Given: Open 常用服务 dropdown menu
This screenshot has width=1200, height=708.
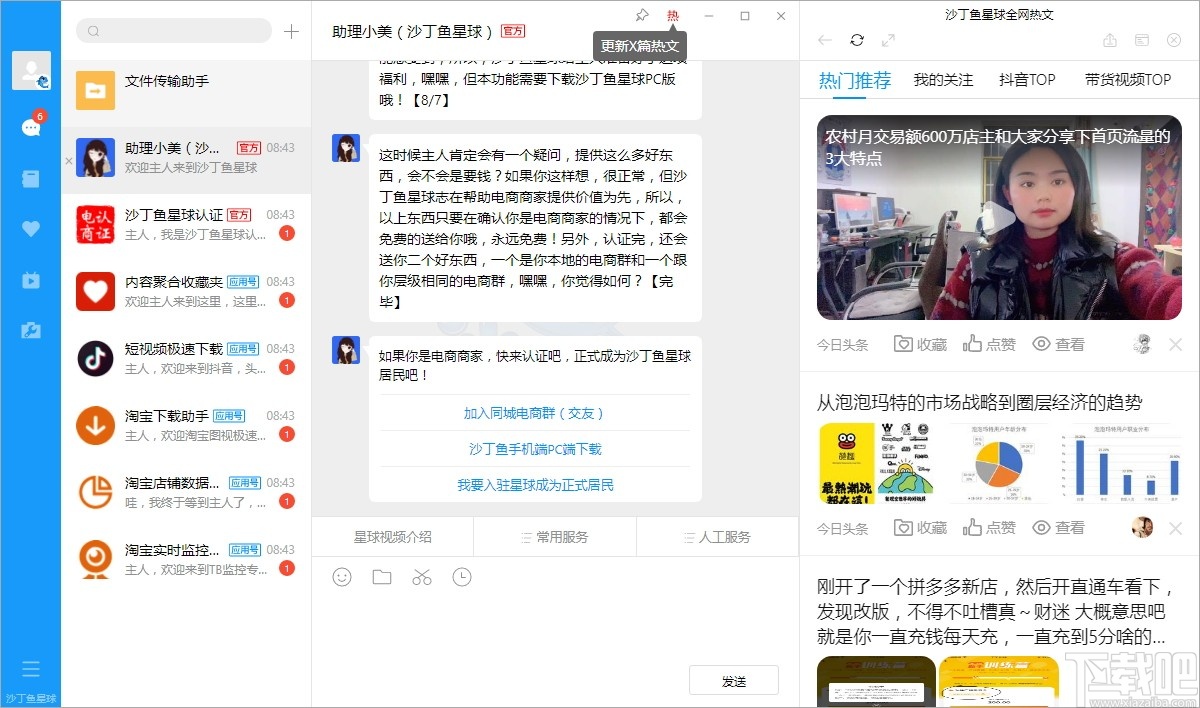Looking at the screenshot, I should pos(553,537).
